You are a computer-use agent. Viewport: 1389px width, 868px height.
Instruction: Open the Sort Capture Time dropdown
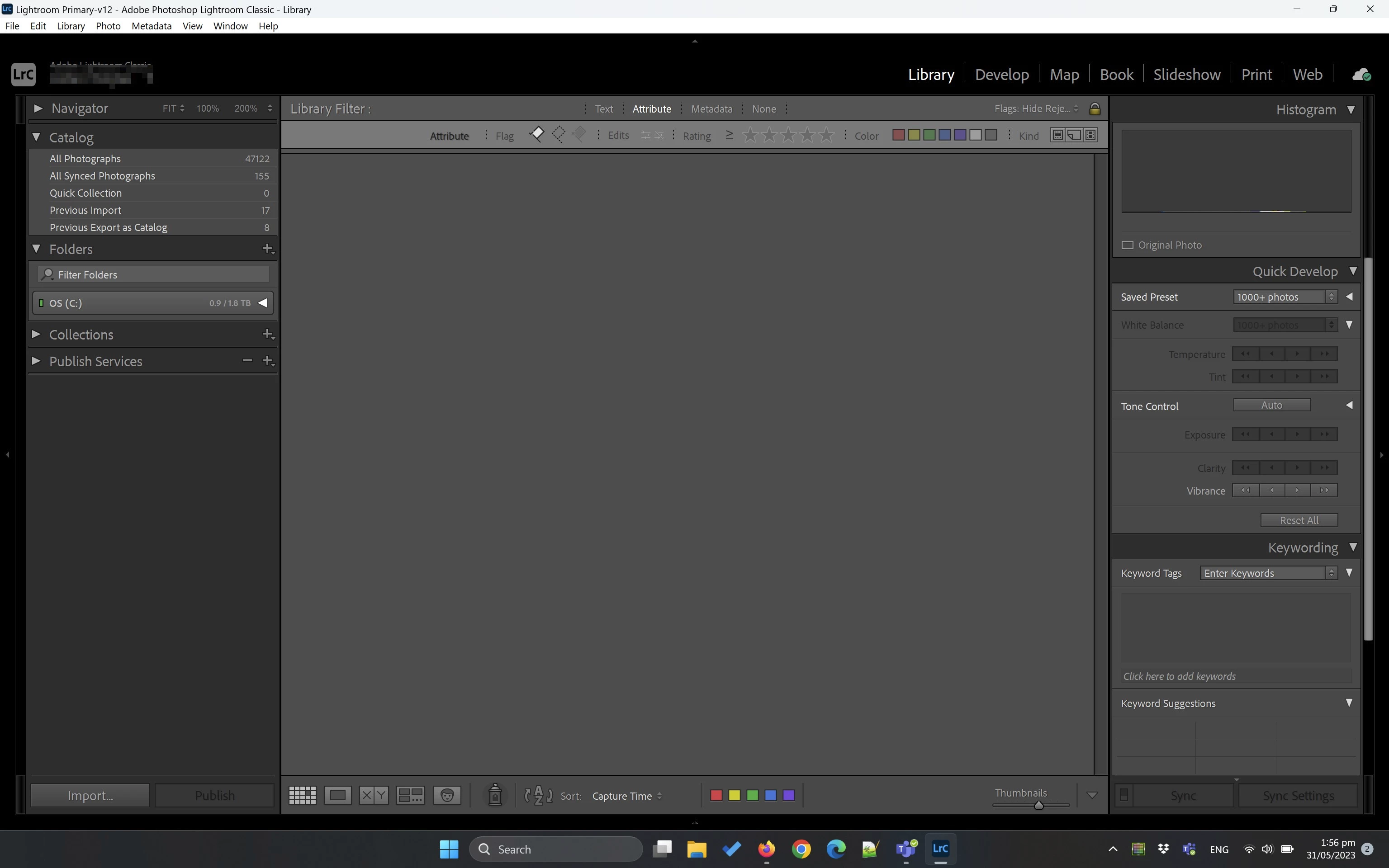[626, 796]
